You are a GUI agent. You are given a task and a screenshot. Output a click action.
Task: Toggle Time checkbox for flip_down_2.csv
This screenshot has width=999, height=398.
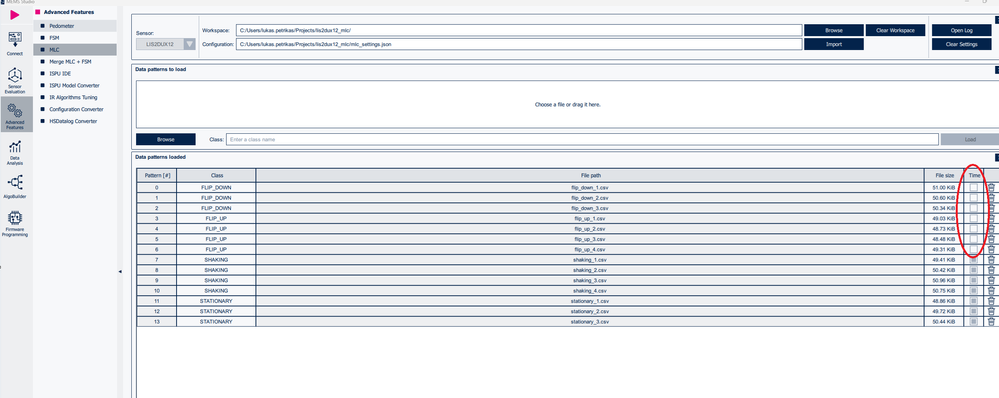974,198
